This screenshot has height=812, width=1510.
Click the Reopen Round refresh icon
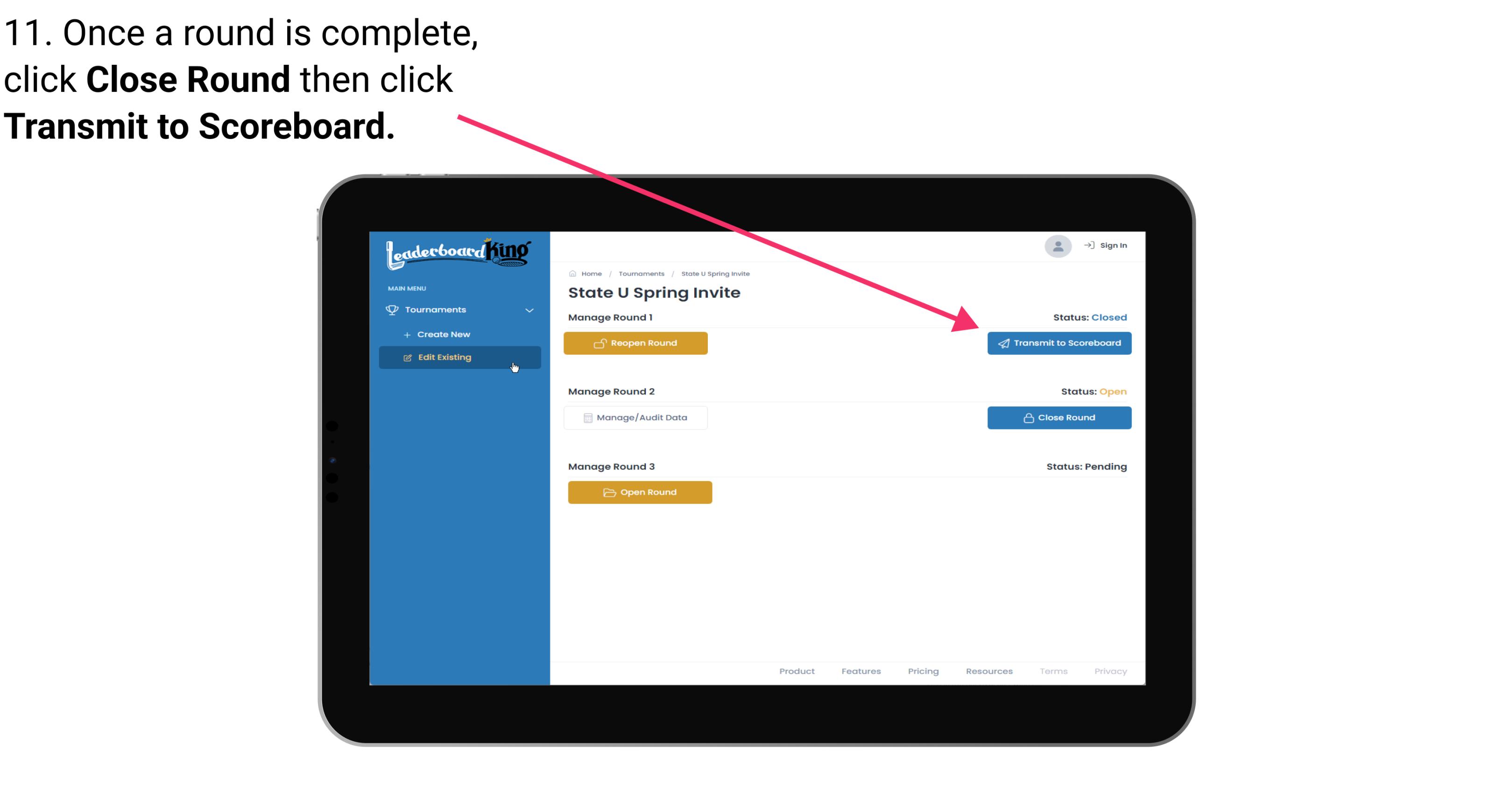tap(601, 343)
